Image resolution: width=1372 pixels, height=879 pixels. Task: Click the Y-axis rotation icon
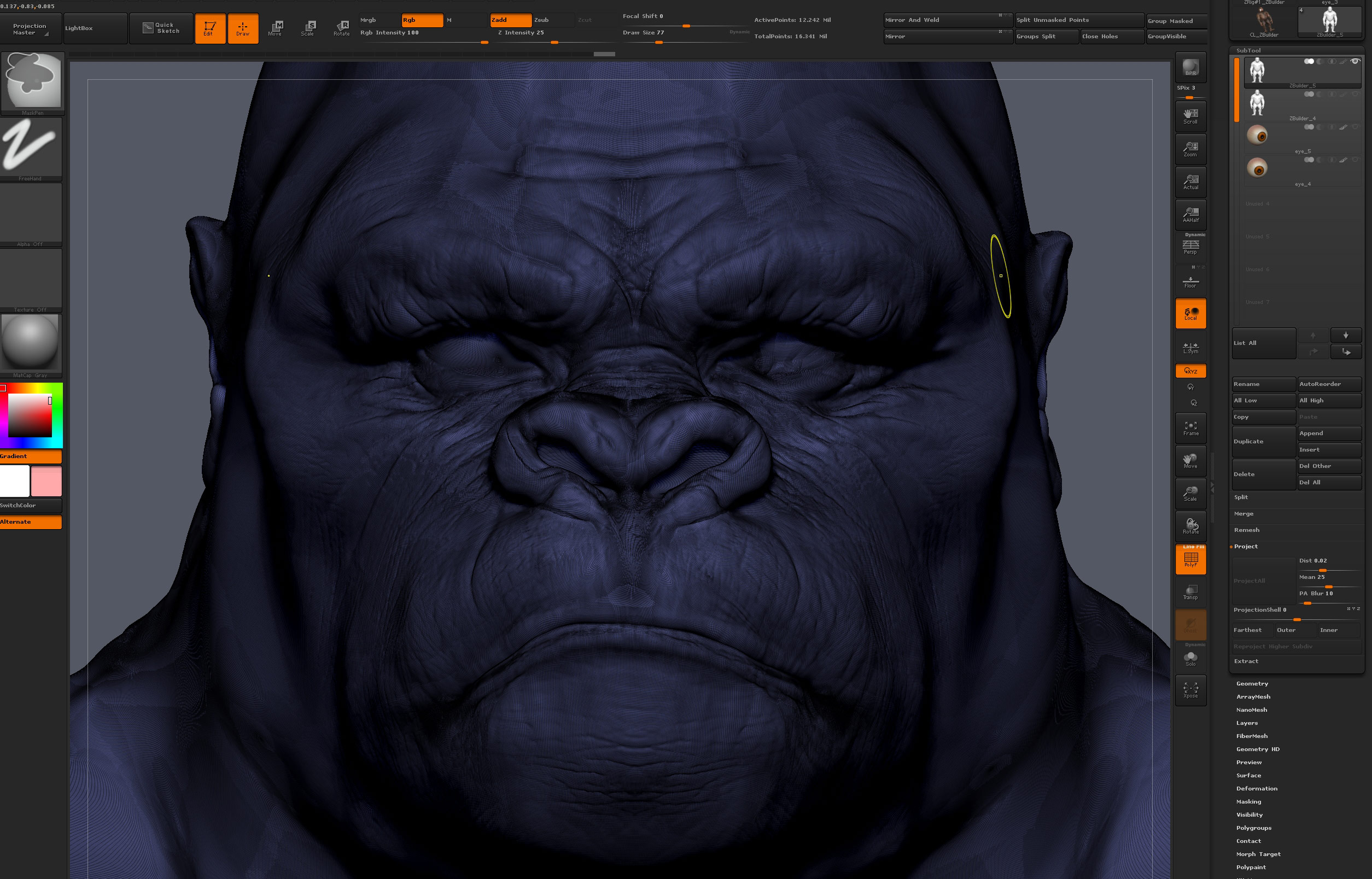point(1190,387)
